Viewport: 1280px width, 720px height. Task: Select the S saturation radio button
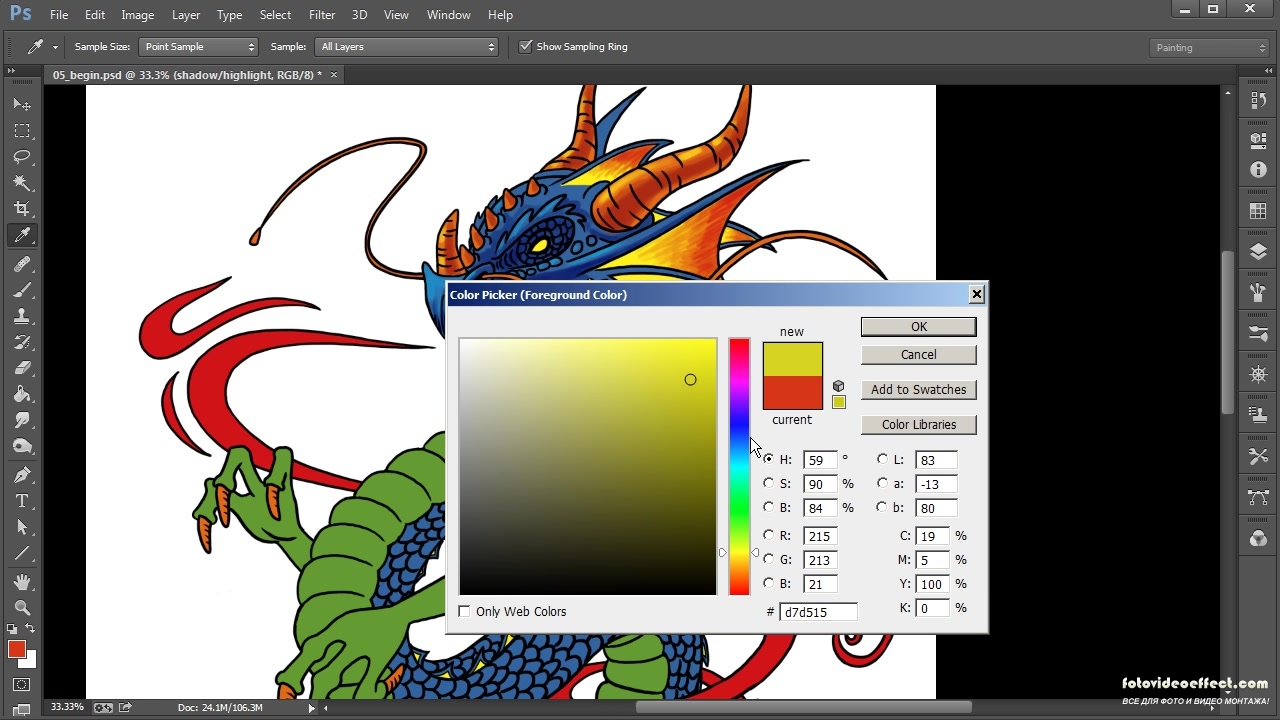[x=768, y=483]
